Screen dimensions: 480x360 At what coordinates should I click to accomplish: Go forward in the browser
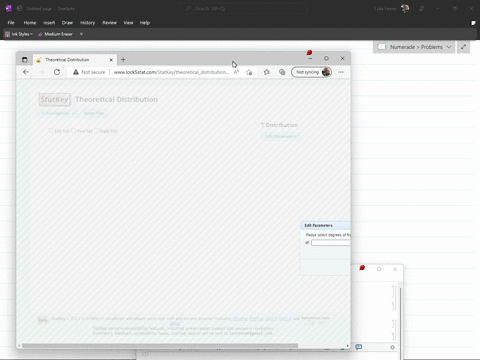[x=41, y=72]
